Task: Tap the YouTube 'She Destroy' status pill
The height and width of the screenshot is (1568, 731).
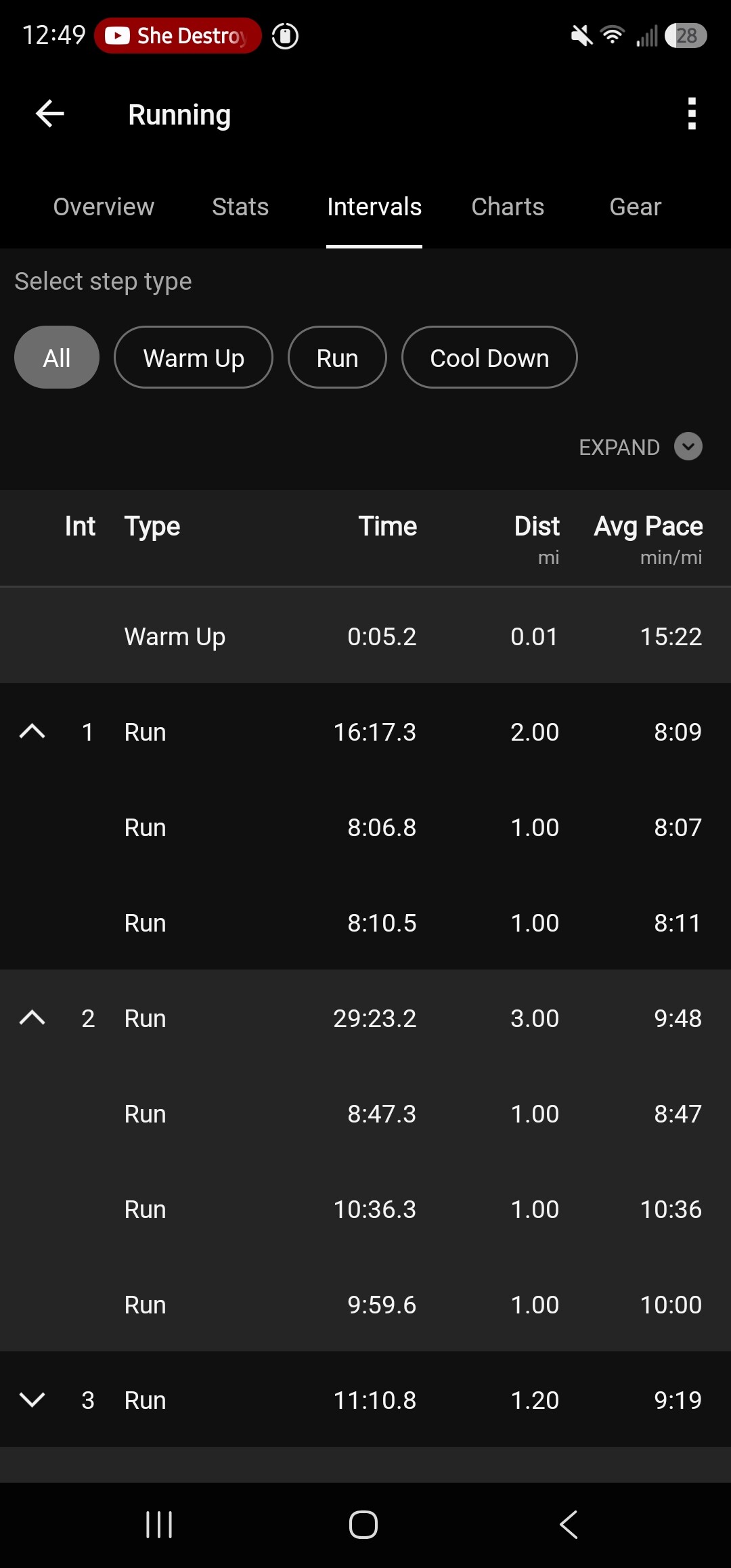Action: pos(178,36)
